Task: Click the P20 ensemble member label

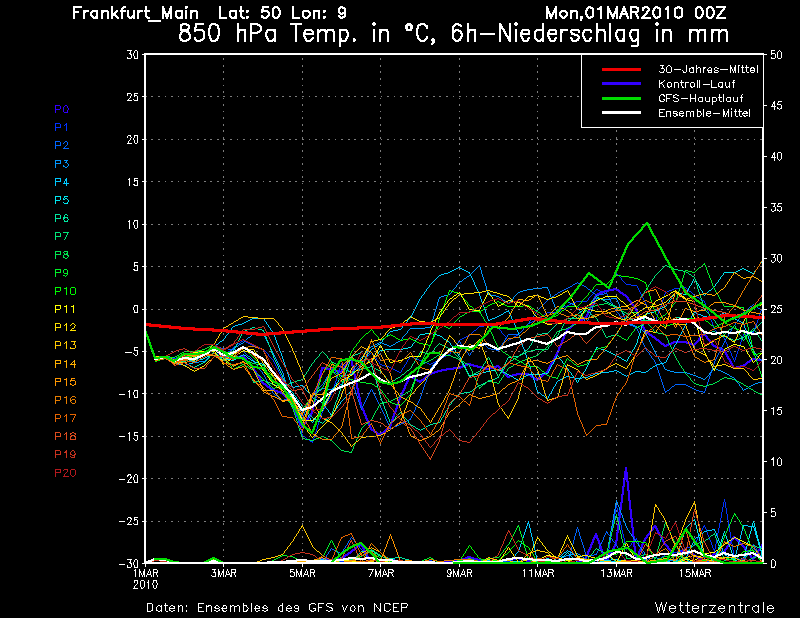Action: coord(63,473)
